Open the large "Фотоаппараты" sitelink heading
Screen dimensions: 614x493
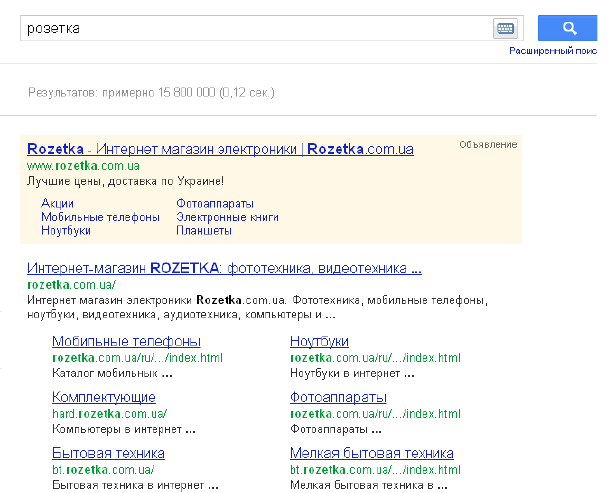338,397
